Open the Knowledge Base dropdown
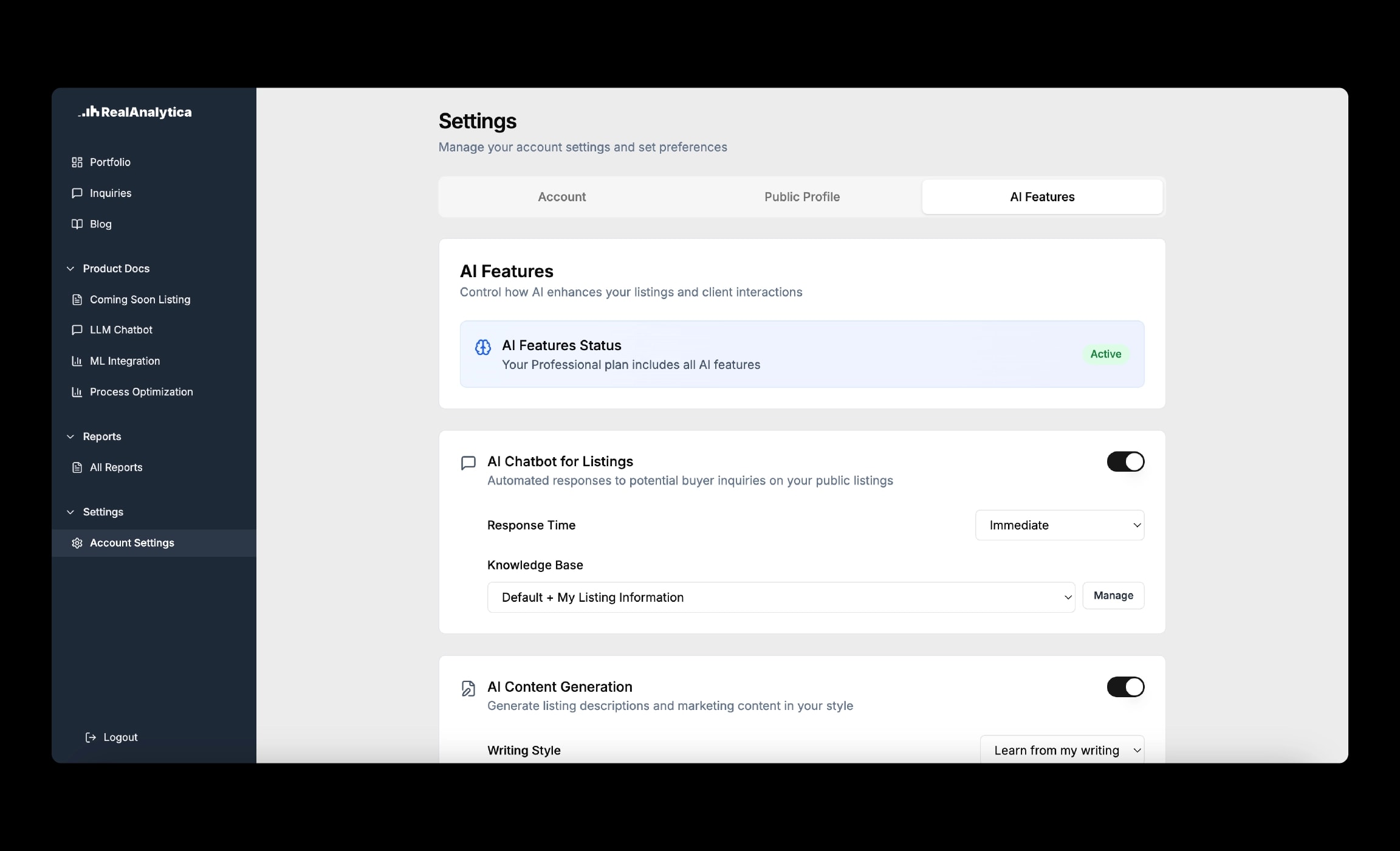 click(781, 598)
